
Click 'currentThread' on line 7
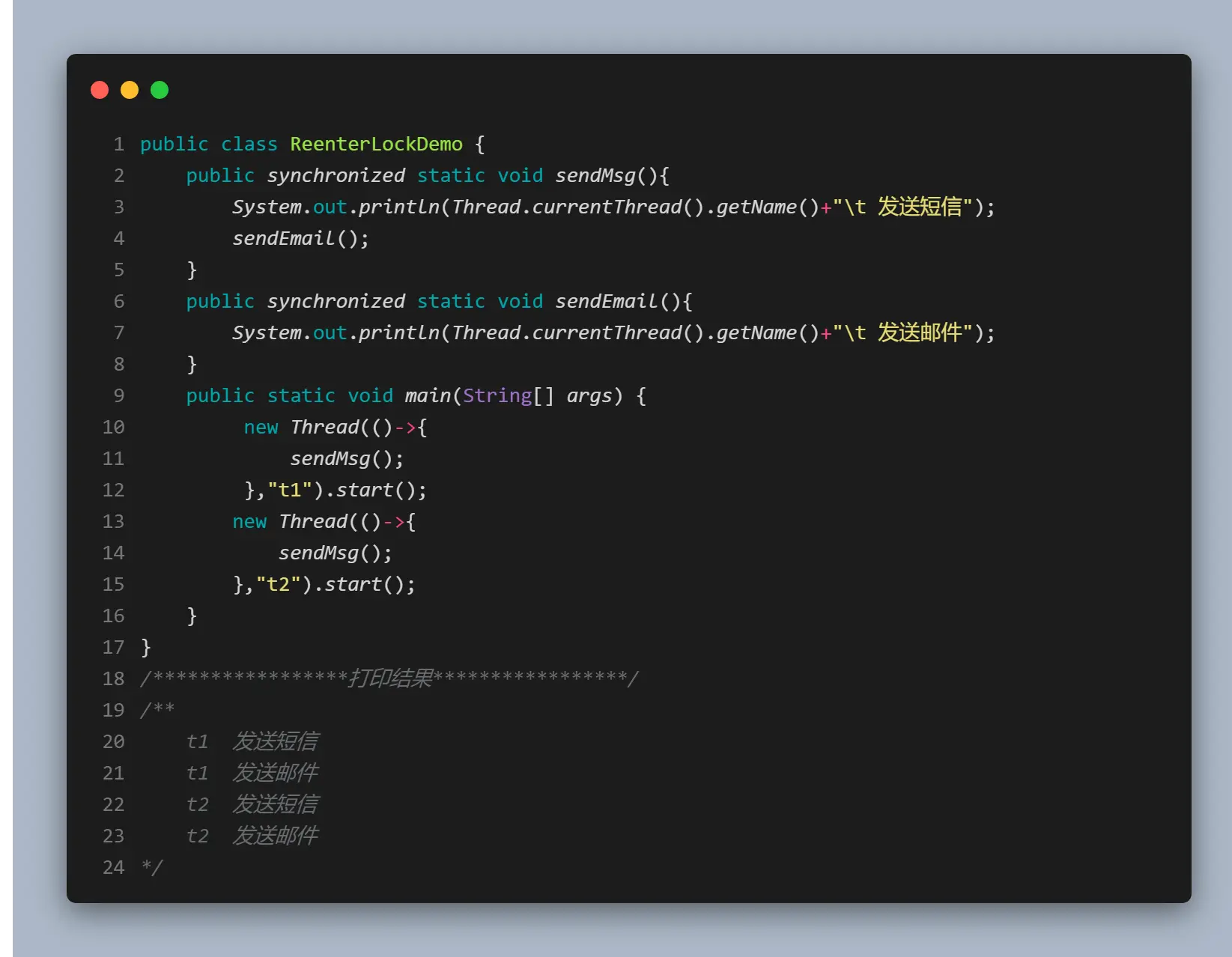click(607, 332)
